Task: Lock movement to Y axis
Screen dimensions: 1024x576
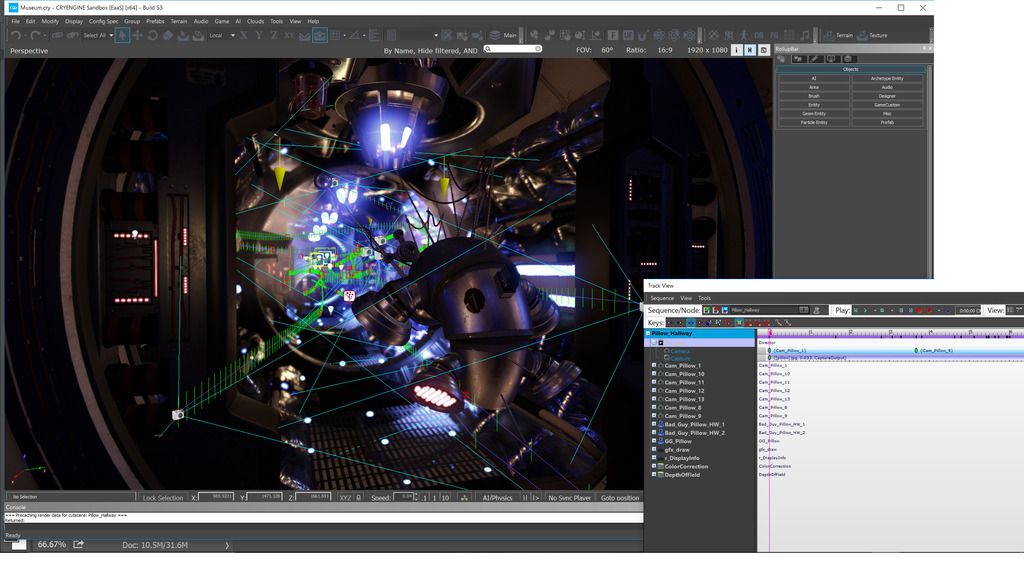Action: point(259,35)
